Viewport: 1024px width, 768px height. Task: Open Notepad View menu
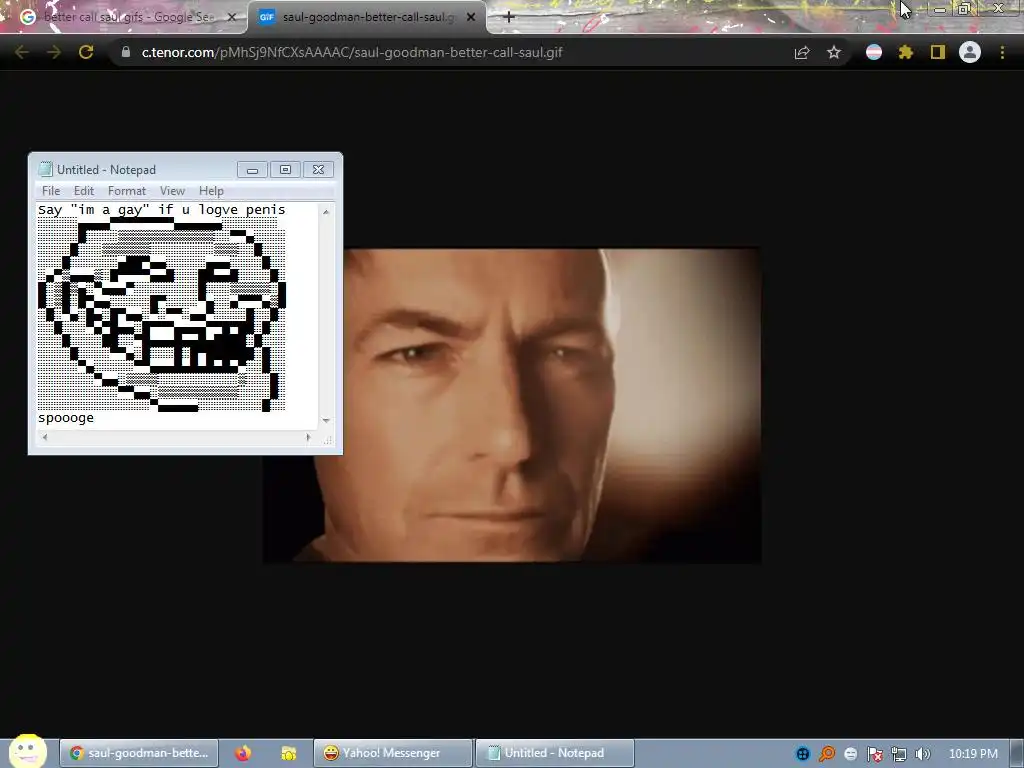172,191
